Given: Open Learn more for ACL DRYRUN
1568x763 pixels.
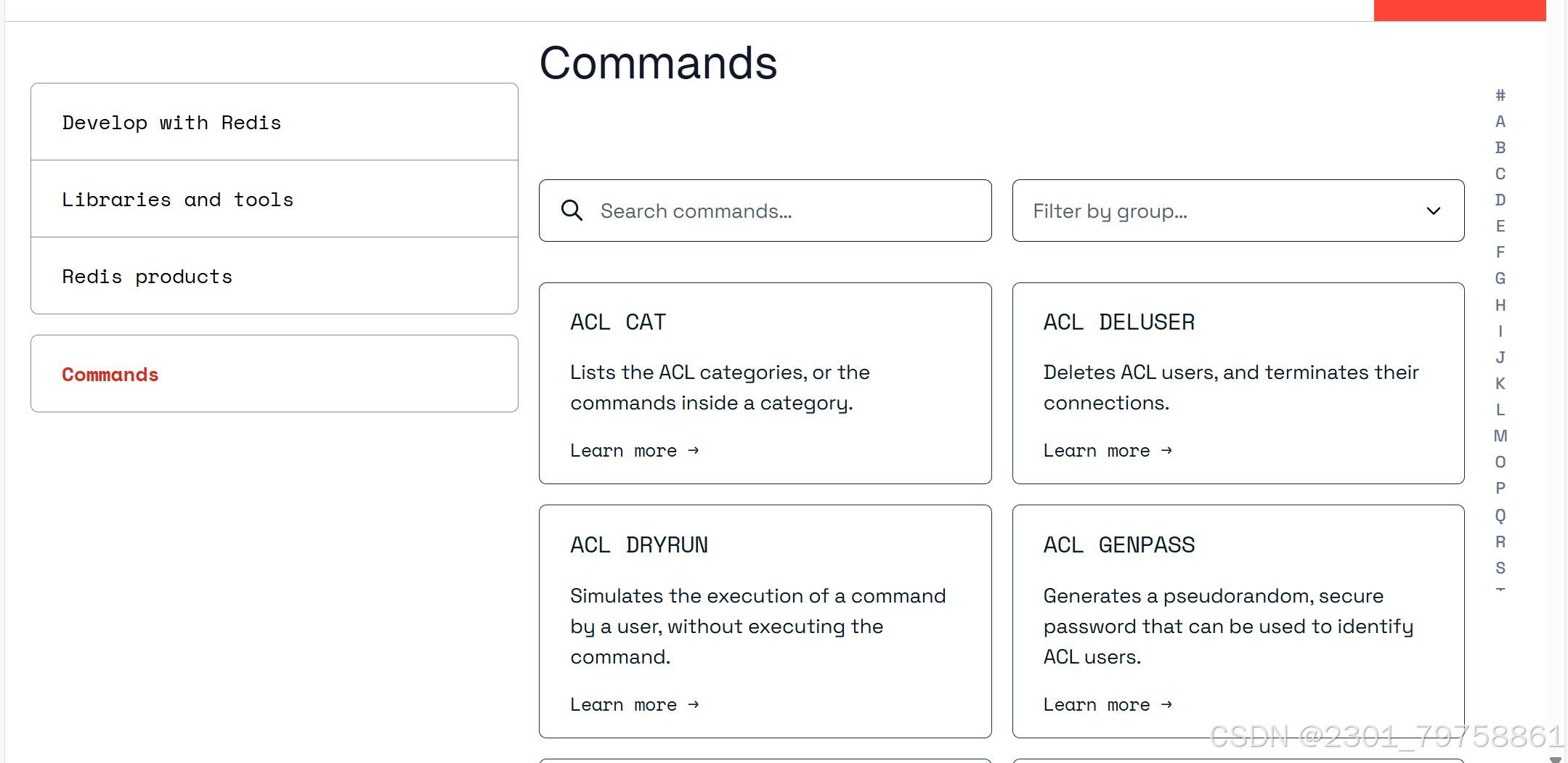Looking at the screenshot, I should click(x=634, y=705).
